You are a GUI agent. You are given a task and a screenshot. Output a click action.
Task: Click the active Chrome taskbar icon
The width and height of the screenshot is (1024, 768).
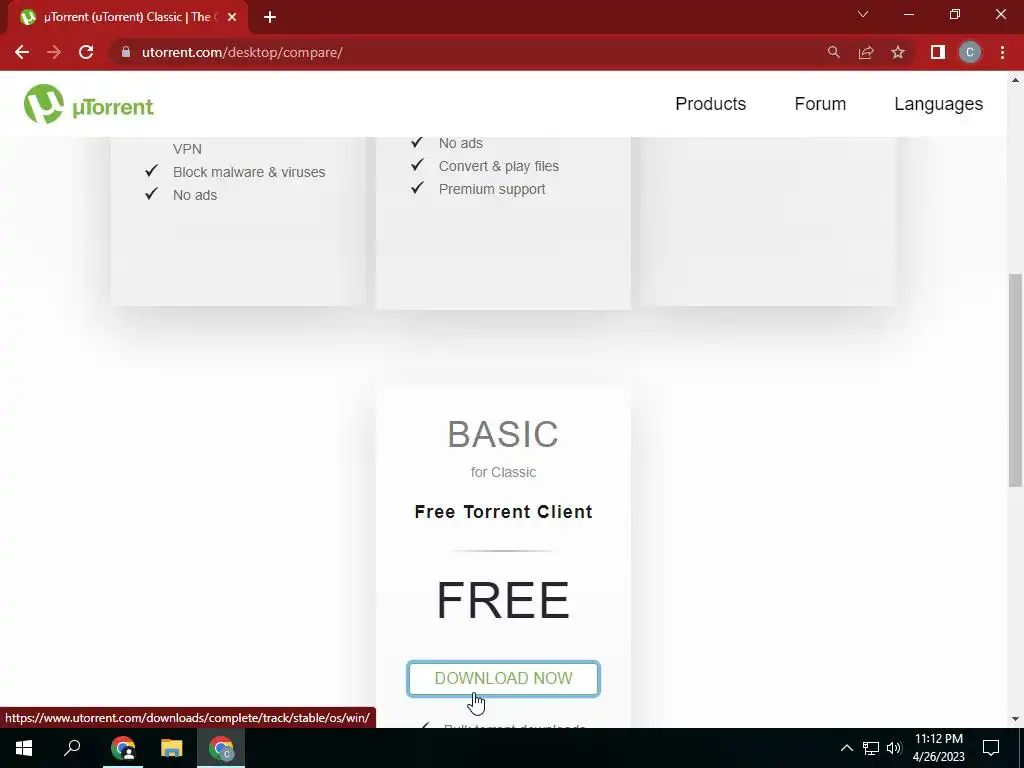pos(221,748)
